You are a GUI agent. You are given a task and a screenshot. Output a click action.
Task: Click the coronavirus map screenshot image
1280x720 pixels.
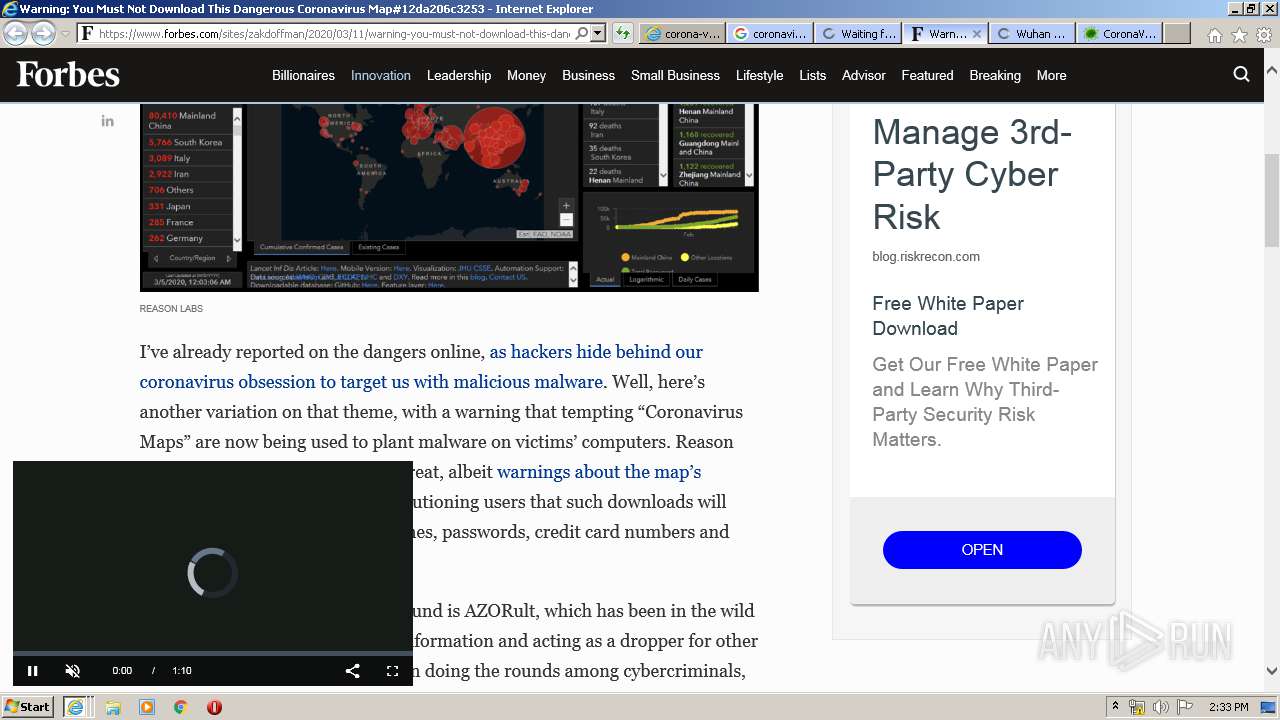449,197
